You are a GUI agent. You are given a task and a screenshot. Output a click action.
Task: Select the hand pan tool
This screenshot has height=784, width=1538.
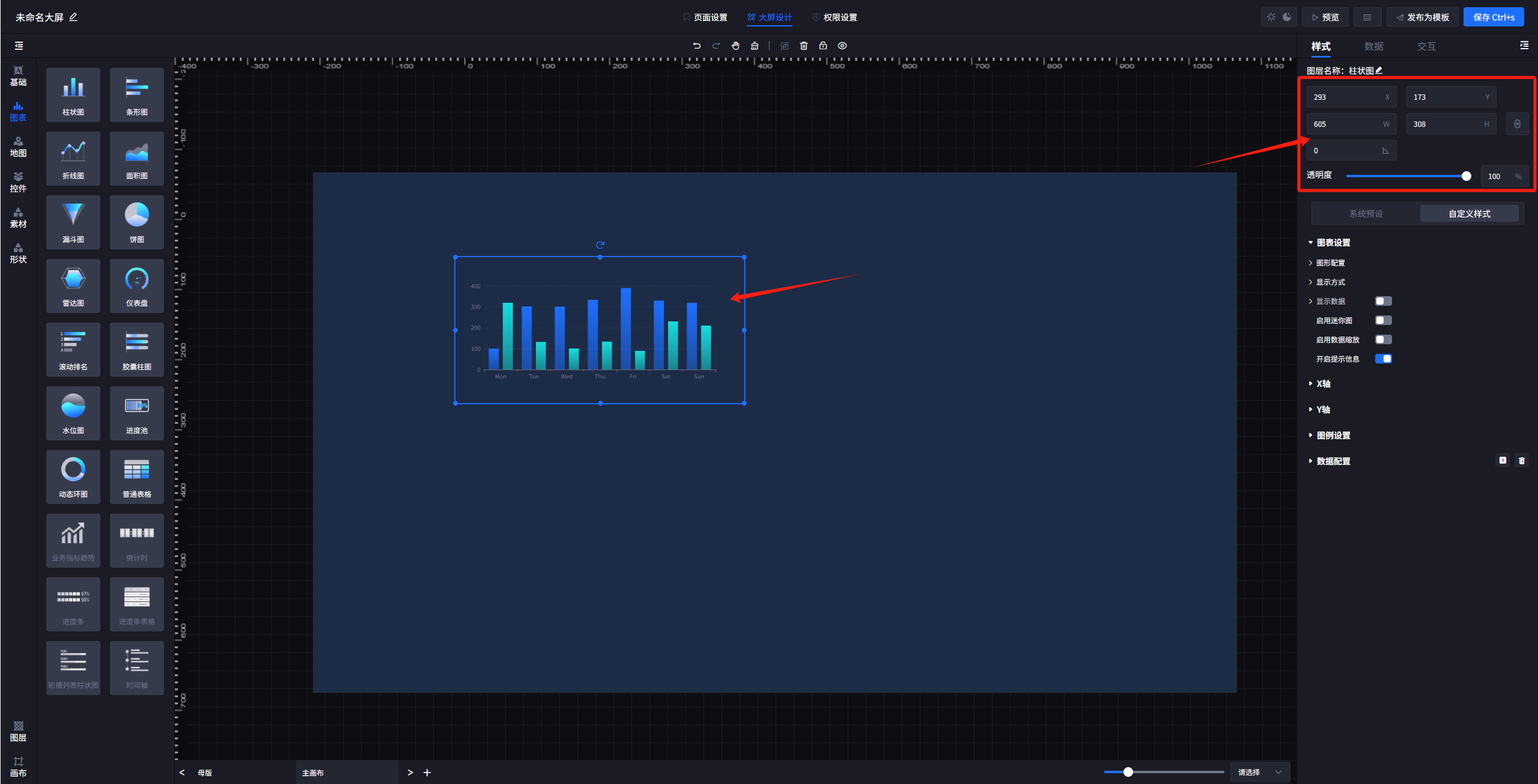click(x=735, y=46)
